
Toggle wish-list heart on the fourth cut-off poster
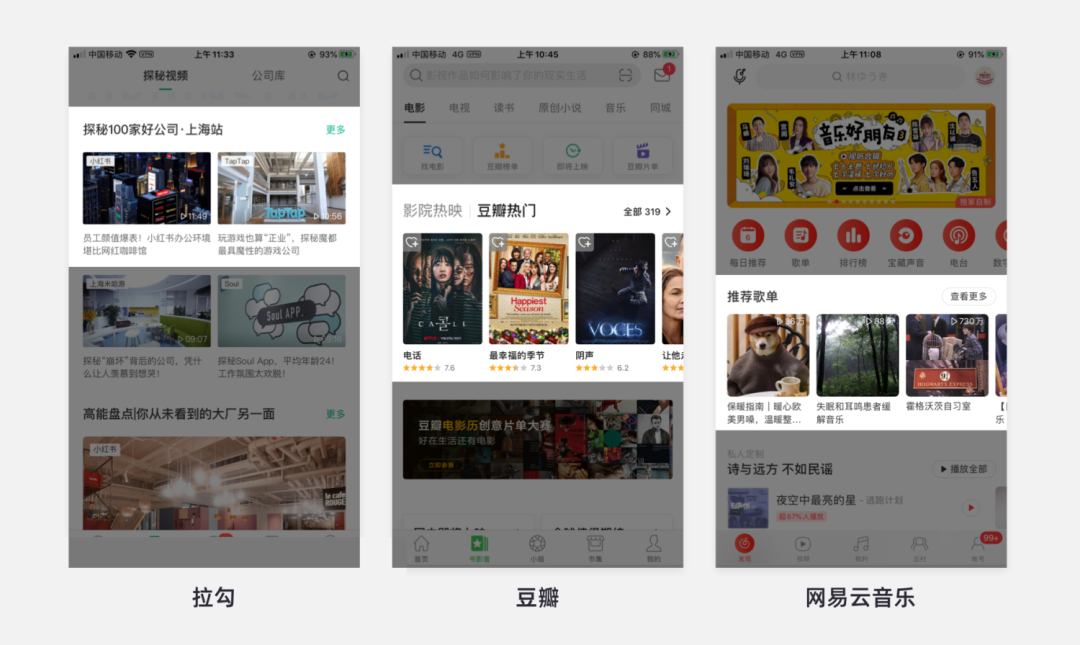point(670,242)
